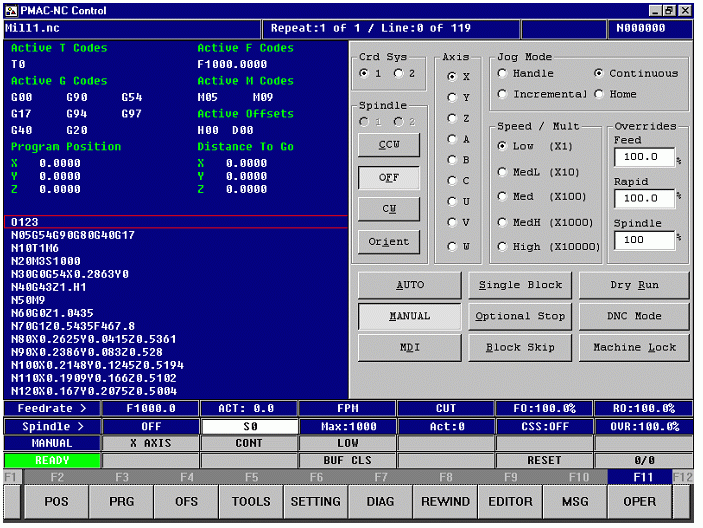Switch to MANUAL mode
This screenshot has height=528, width=703.
point(409,316)
